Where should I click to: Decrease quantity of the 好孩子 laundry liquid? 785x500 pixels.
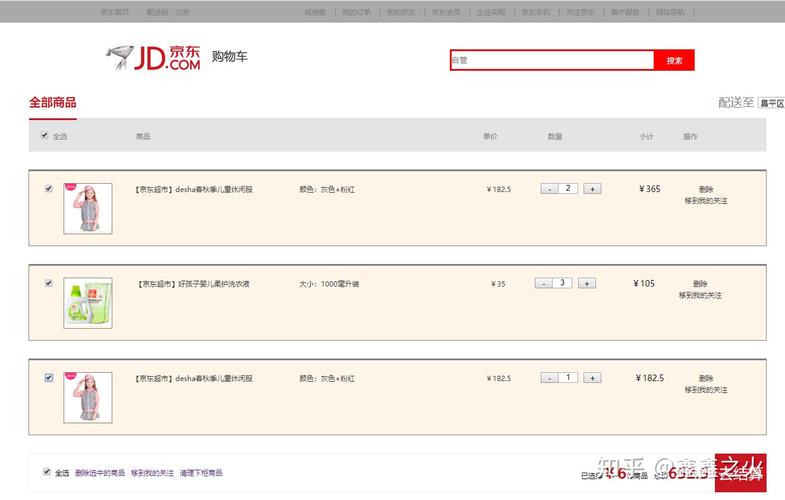click(x=543, y=284)
